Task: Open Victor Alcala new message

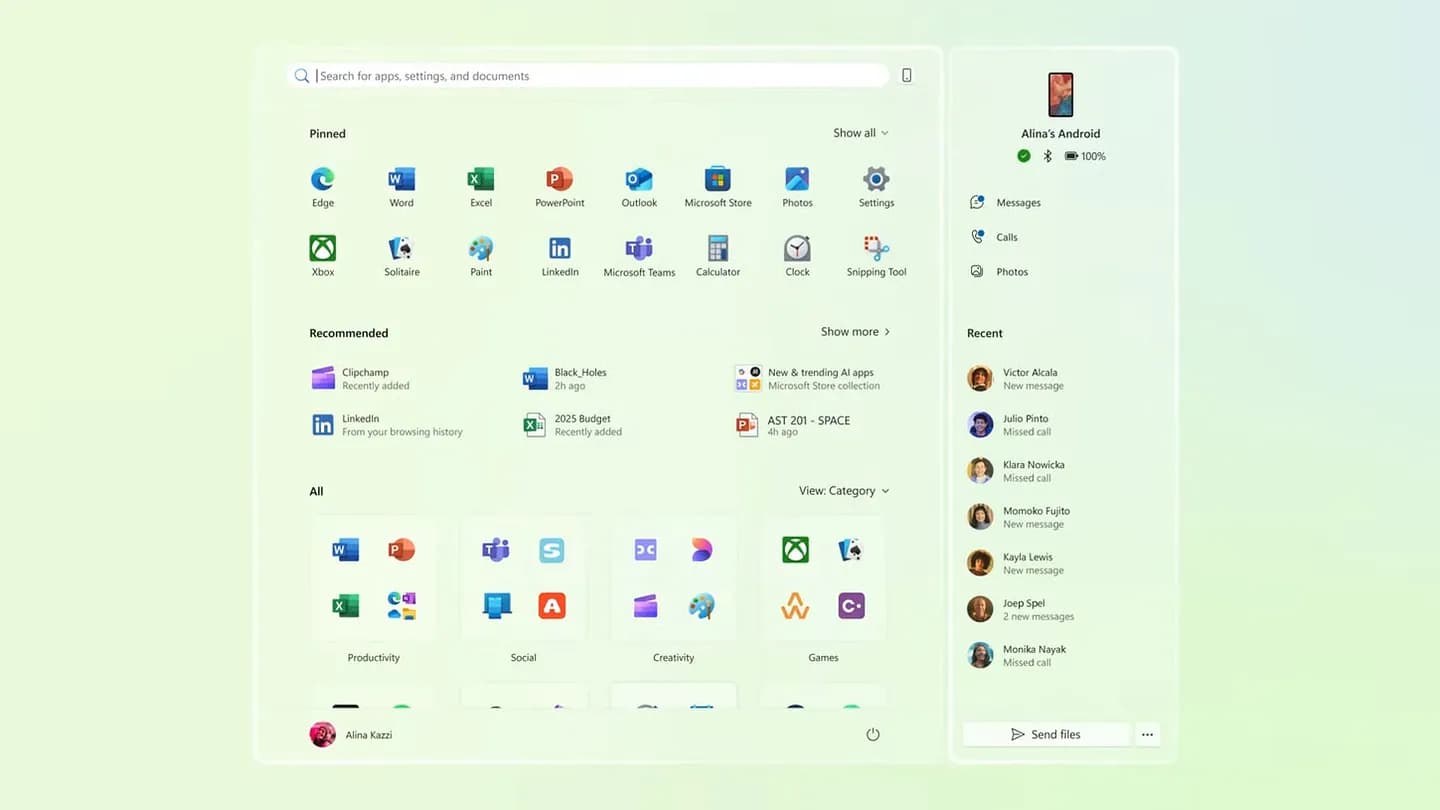Action: pyautogui.click(x=1015, y=379)
